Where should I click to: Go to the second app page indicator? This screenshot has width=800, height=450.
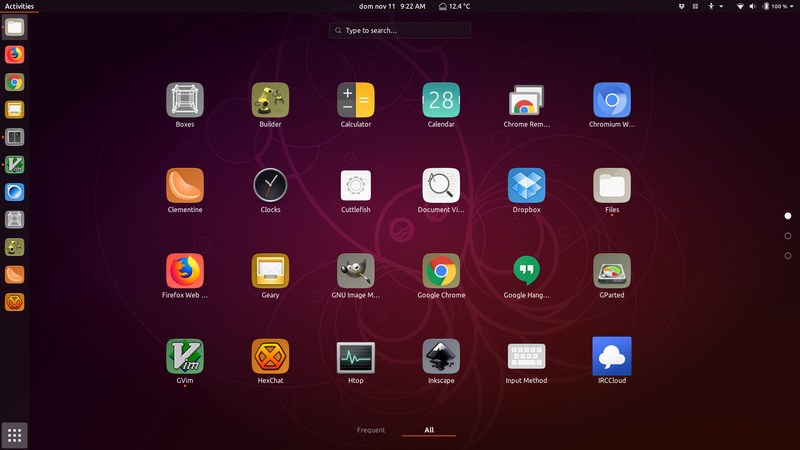click(788, 236)
